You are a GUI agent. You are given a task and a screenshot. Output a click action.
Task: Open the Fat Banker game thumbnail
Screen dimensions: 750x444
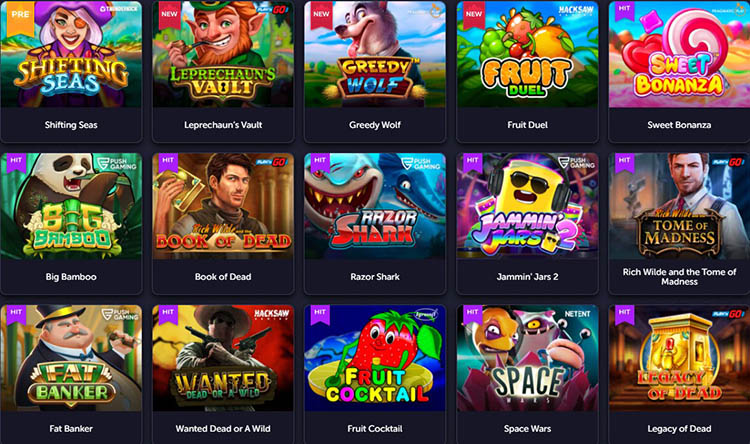71,358
